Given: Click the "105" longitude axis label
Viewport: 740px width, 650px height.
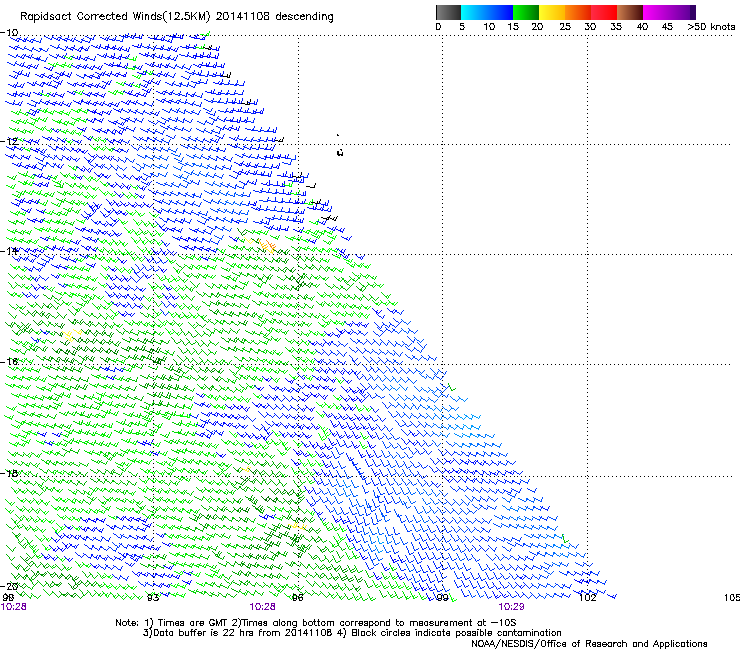Looking at the screenshot, I should (732, 598).
